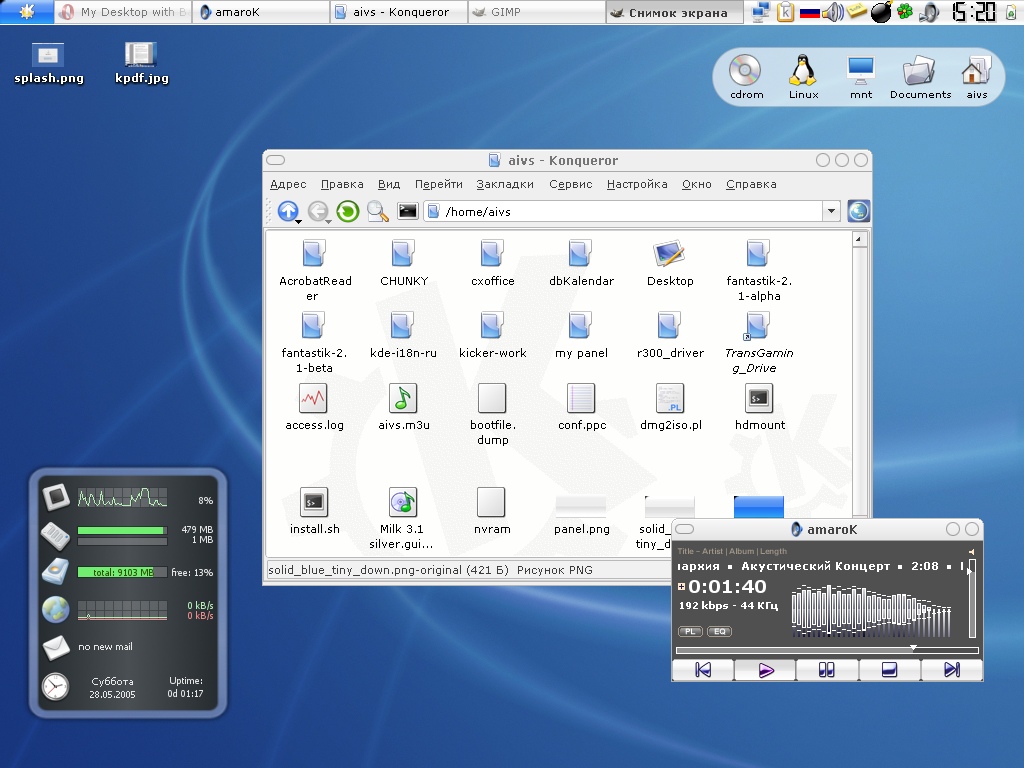The height and width of the screenshot is (768, 1024).
Task: Open the KDE start menu button
Action: point(27,11)
